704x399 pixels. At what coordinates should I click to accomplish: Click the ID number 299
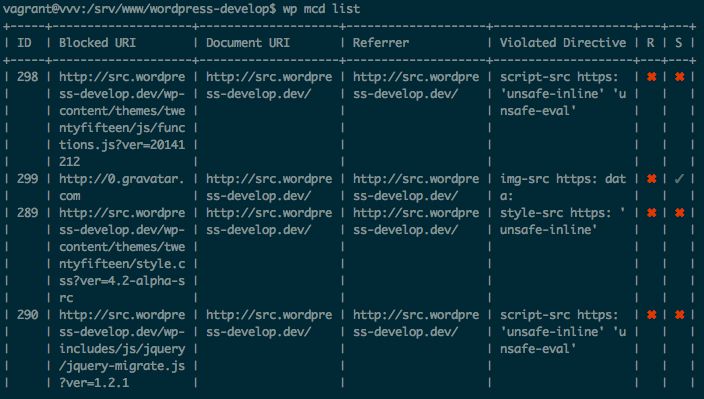click(27, 179)
